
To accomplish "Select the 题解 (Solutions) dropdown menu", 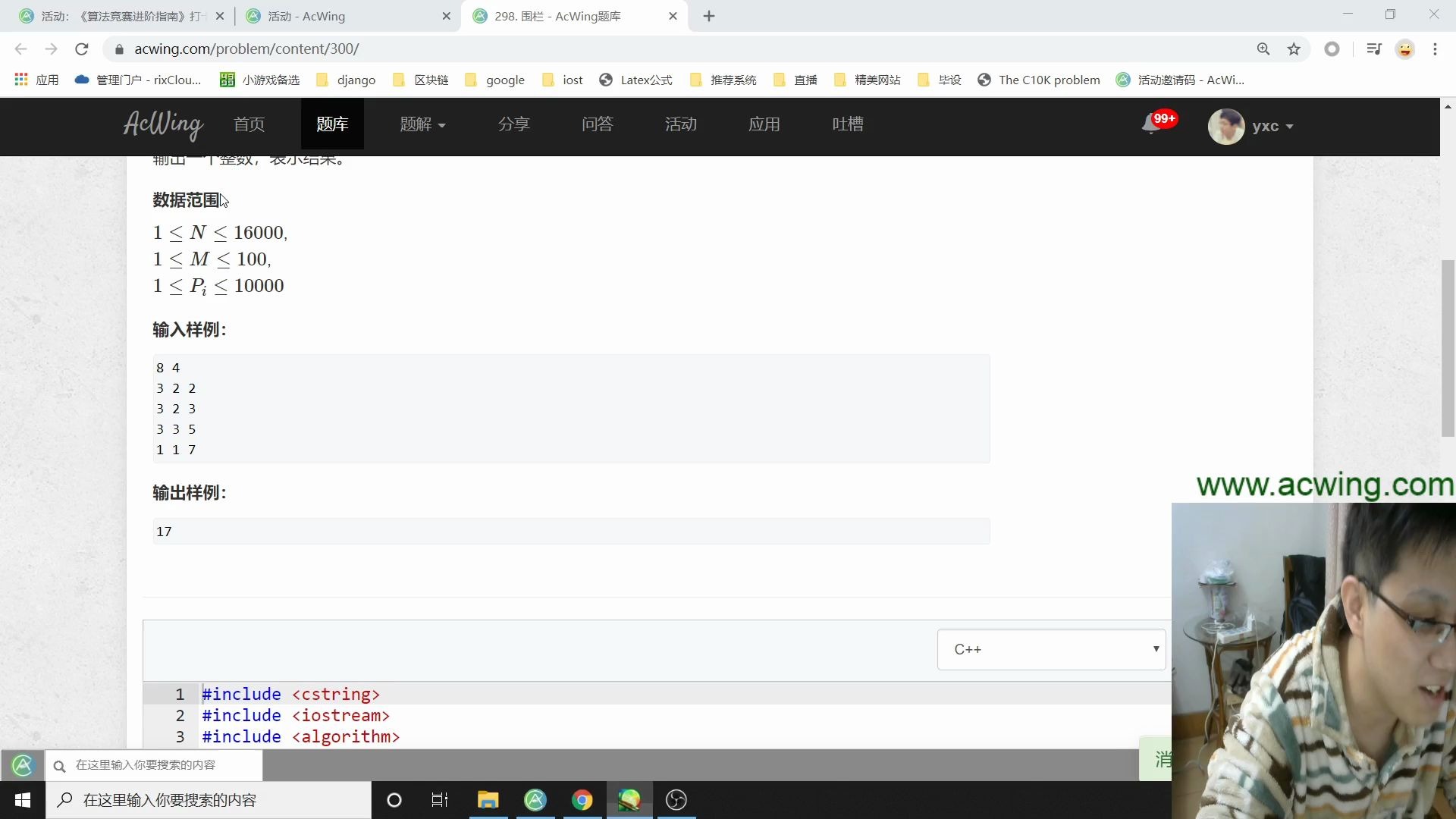I will point(421,124).
